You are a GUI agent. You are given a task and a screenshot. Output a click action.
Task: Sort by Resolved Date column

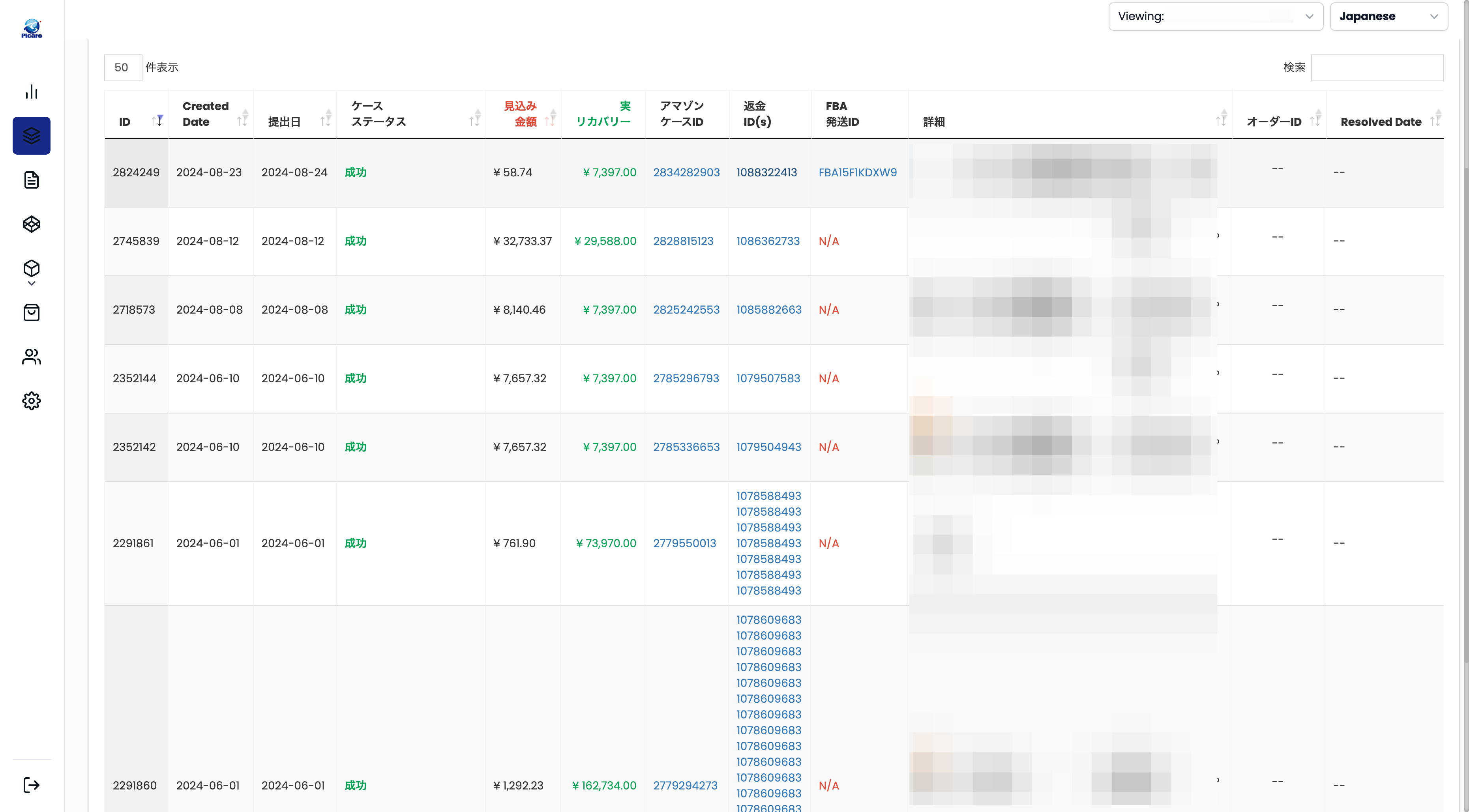coord(1385,114)
